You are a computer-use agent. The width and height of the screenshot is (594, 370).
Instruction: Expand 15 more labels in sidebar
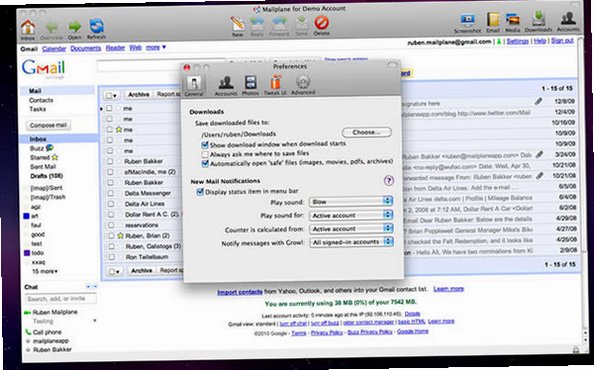(x=45, y=271)
